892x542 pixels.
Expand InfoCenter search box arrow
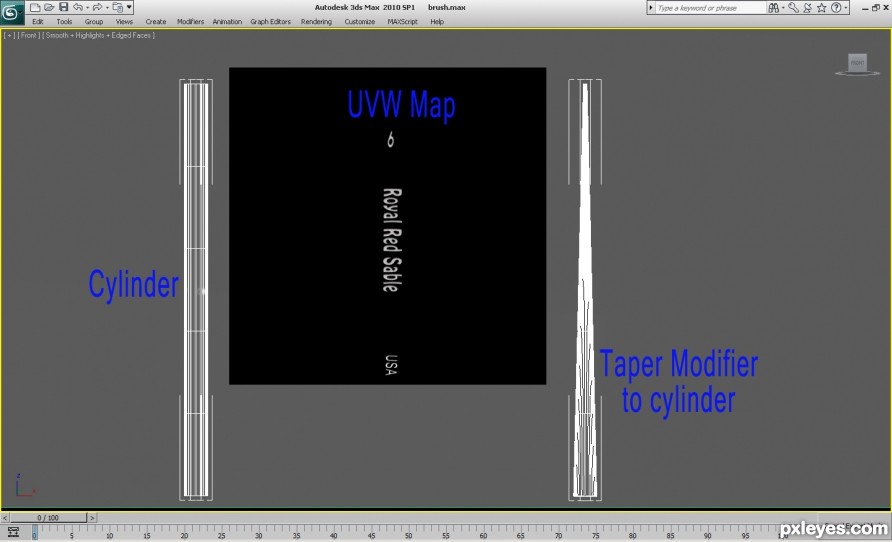click(651, 8)
